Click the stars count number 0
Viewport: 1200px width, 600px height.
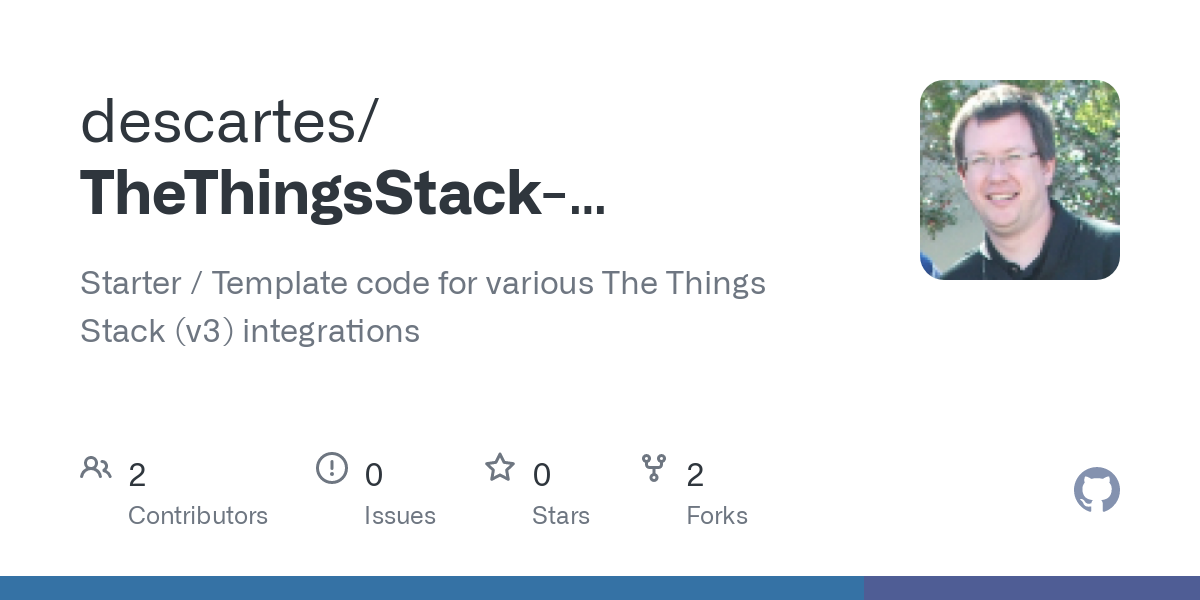click(x=541, y=475)
